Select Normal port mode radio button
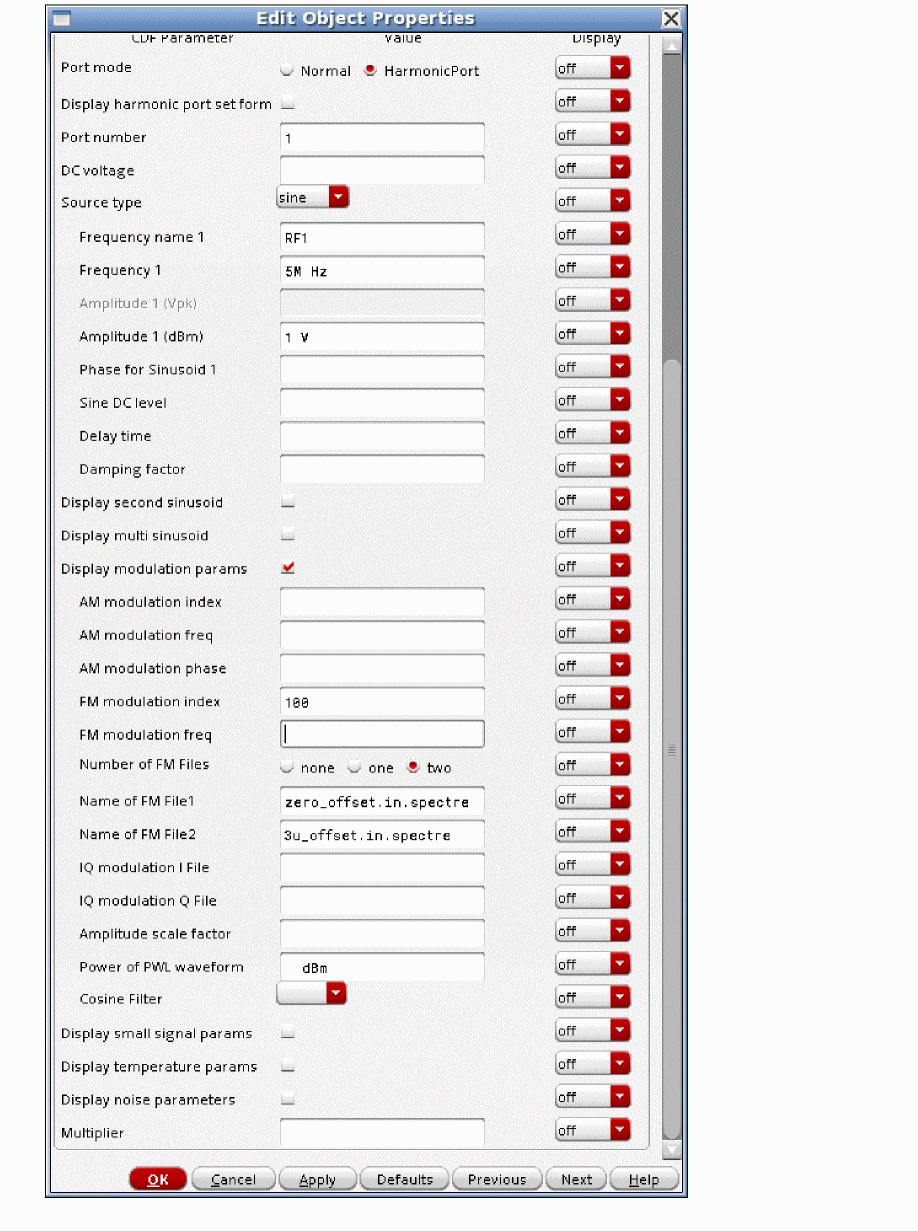 288,71
